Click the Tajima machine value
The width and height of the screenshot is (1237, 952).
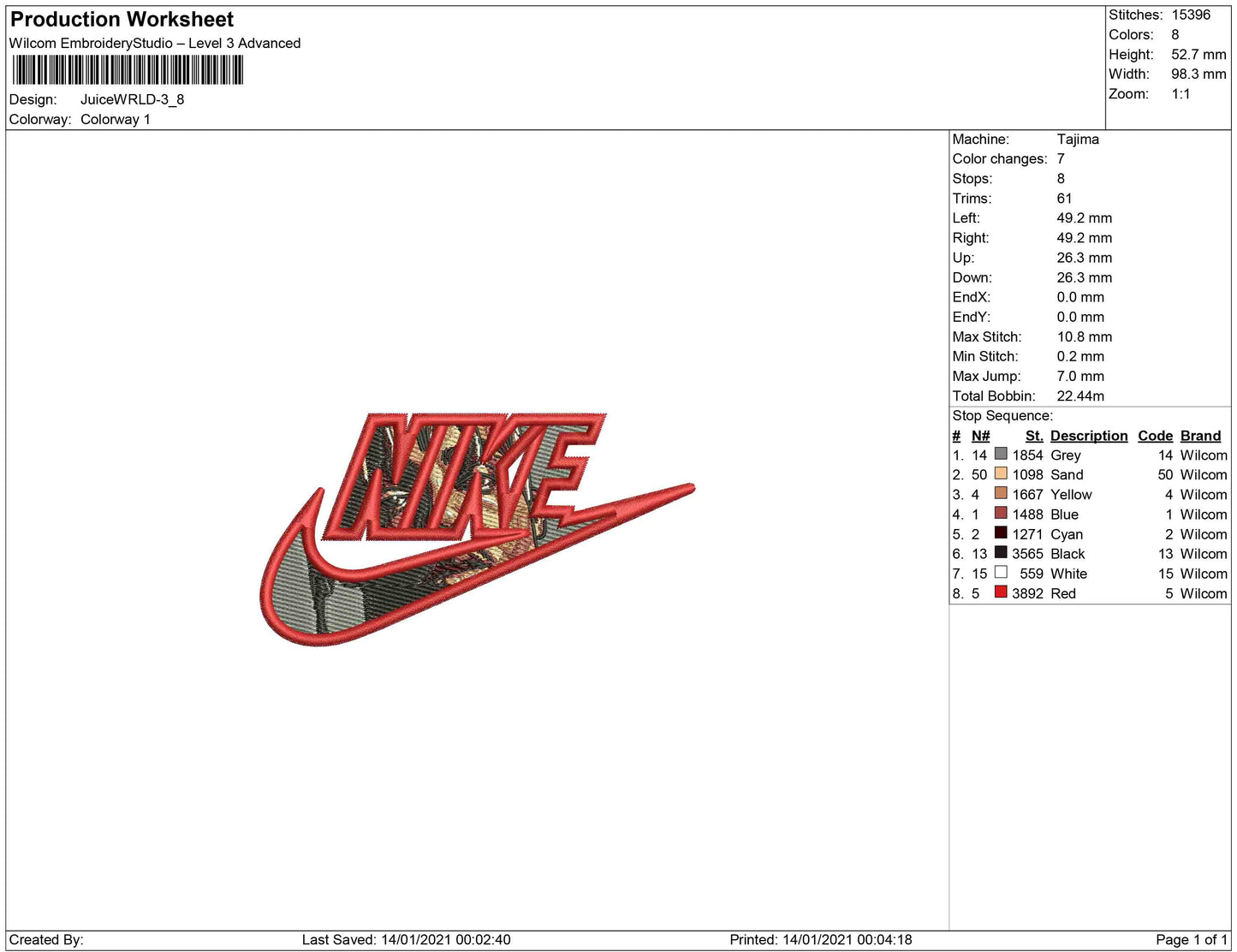(x=1077, y=139)
